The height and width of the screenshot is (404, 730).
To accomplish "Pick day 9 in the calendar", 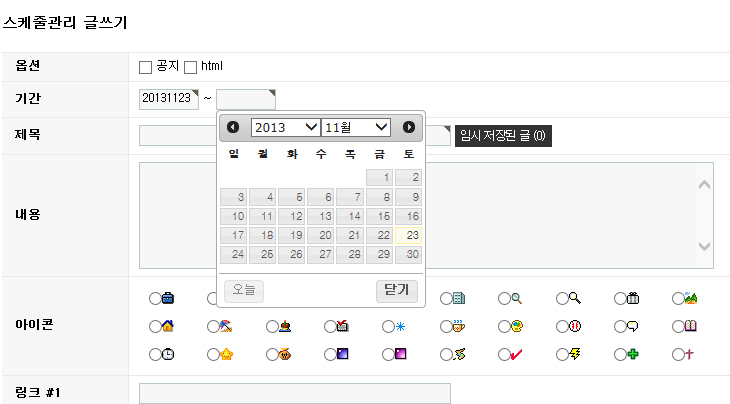I will [408, 197].
